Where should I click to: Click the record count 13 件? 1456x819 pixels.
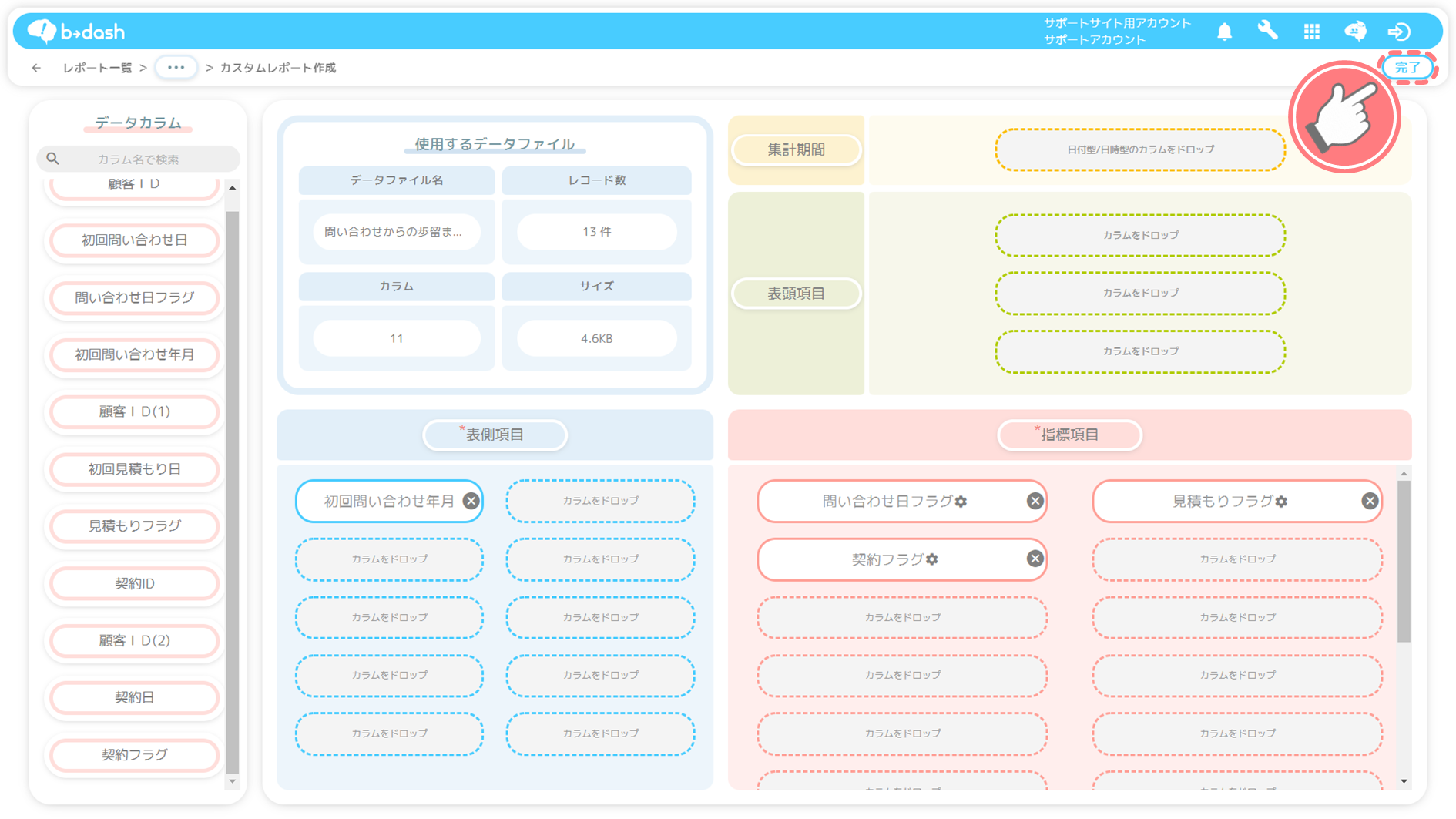596,232
